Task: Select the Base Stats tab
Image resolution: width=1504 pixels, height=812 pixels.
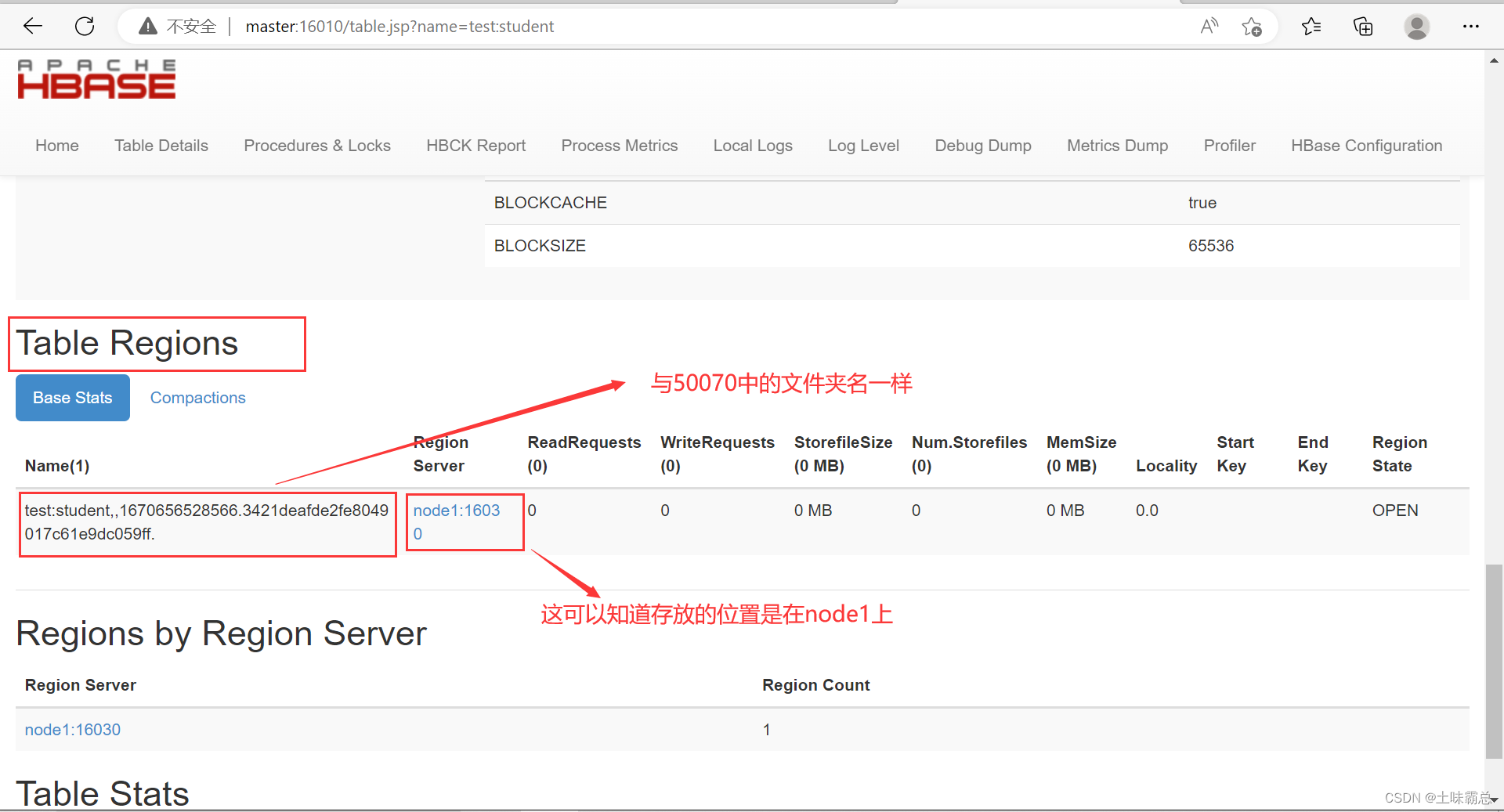Action: click(x=72, y=398)
